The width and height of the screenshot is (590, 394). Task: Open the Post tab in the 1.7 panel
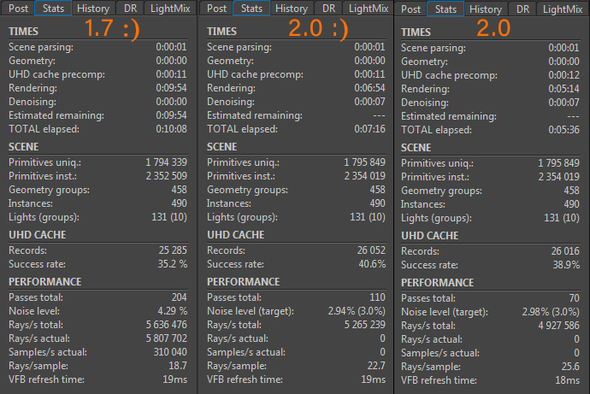coord(18,8)
